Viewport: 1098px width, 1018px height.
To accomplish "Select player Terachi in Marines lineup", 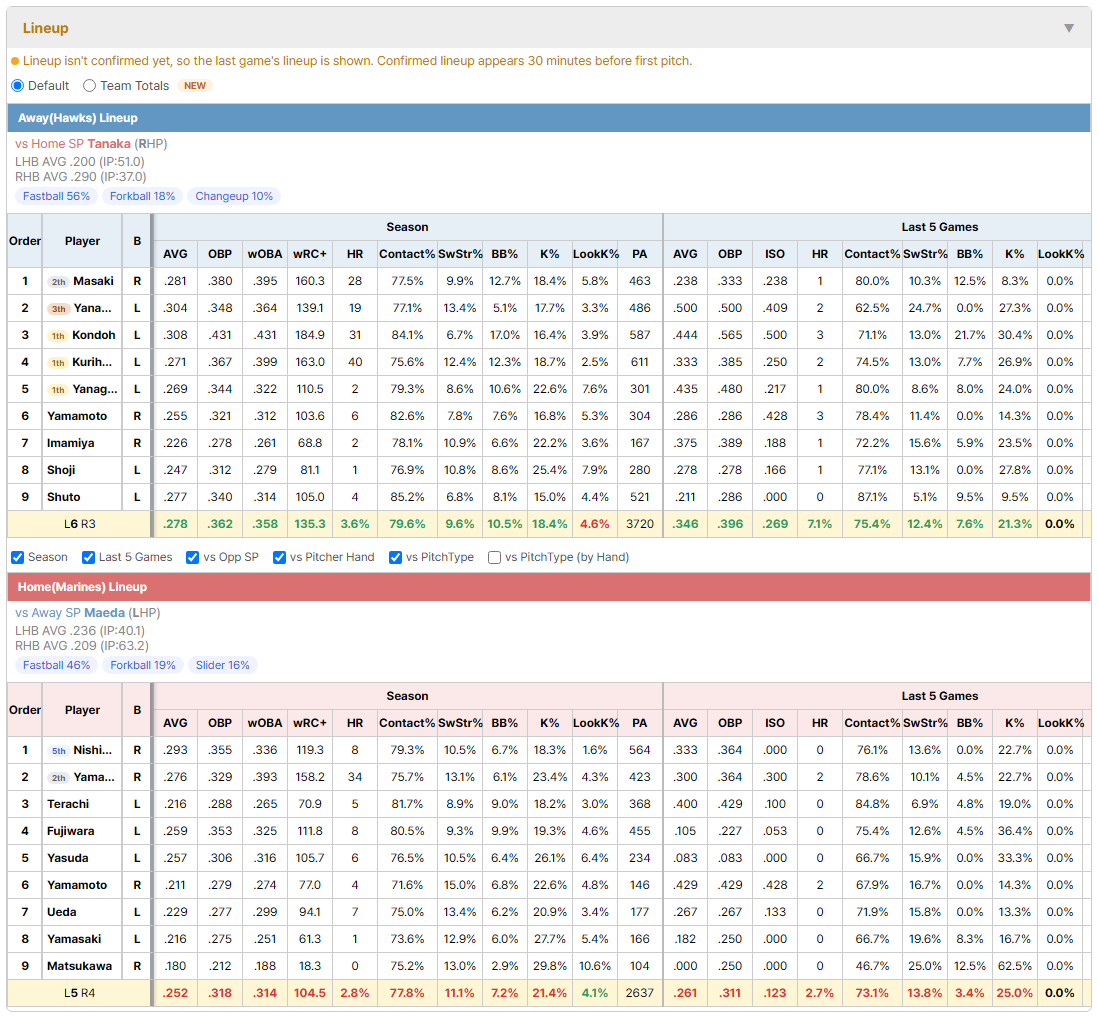I will tap(68, 804).
